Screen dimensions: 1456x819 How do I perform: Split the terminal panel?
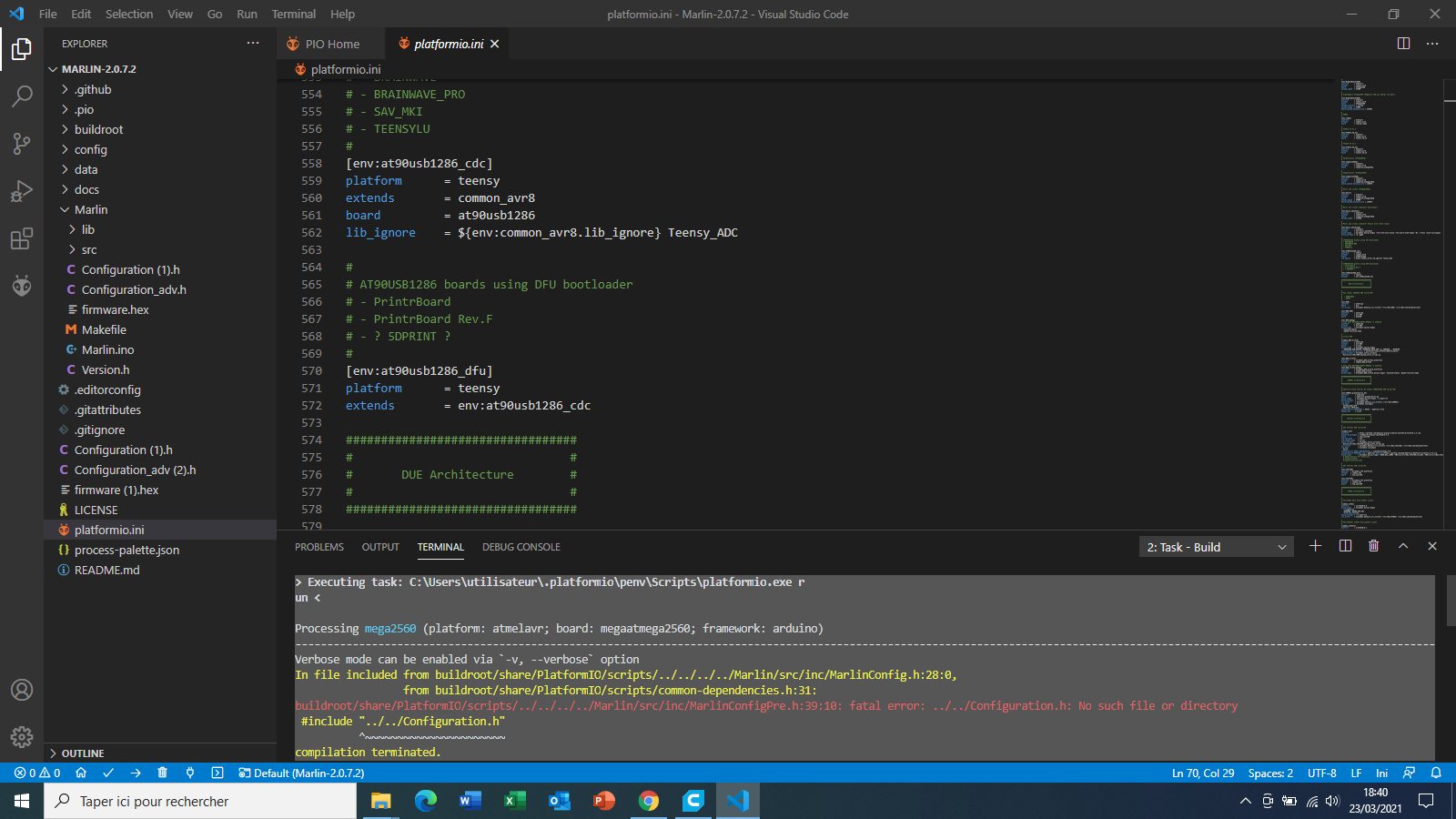coord(1345,546)
